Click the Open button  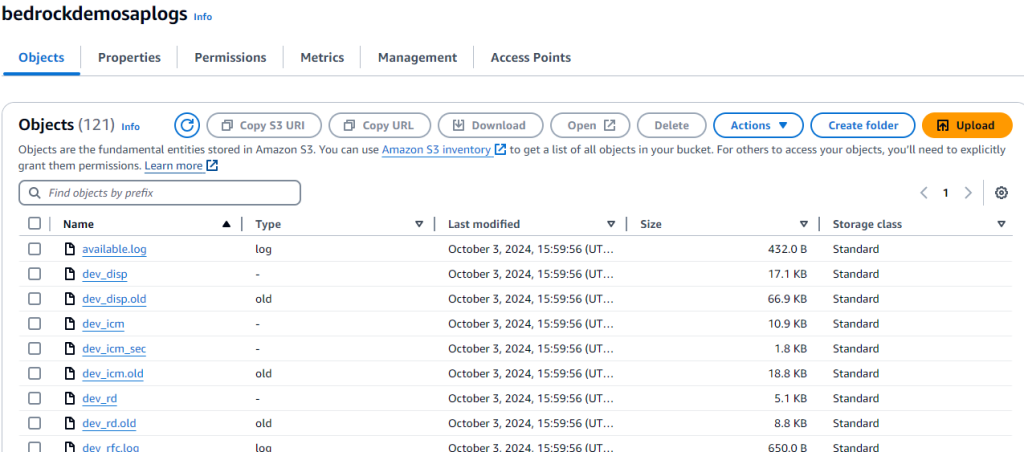point(590,125)
